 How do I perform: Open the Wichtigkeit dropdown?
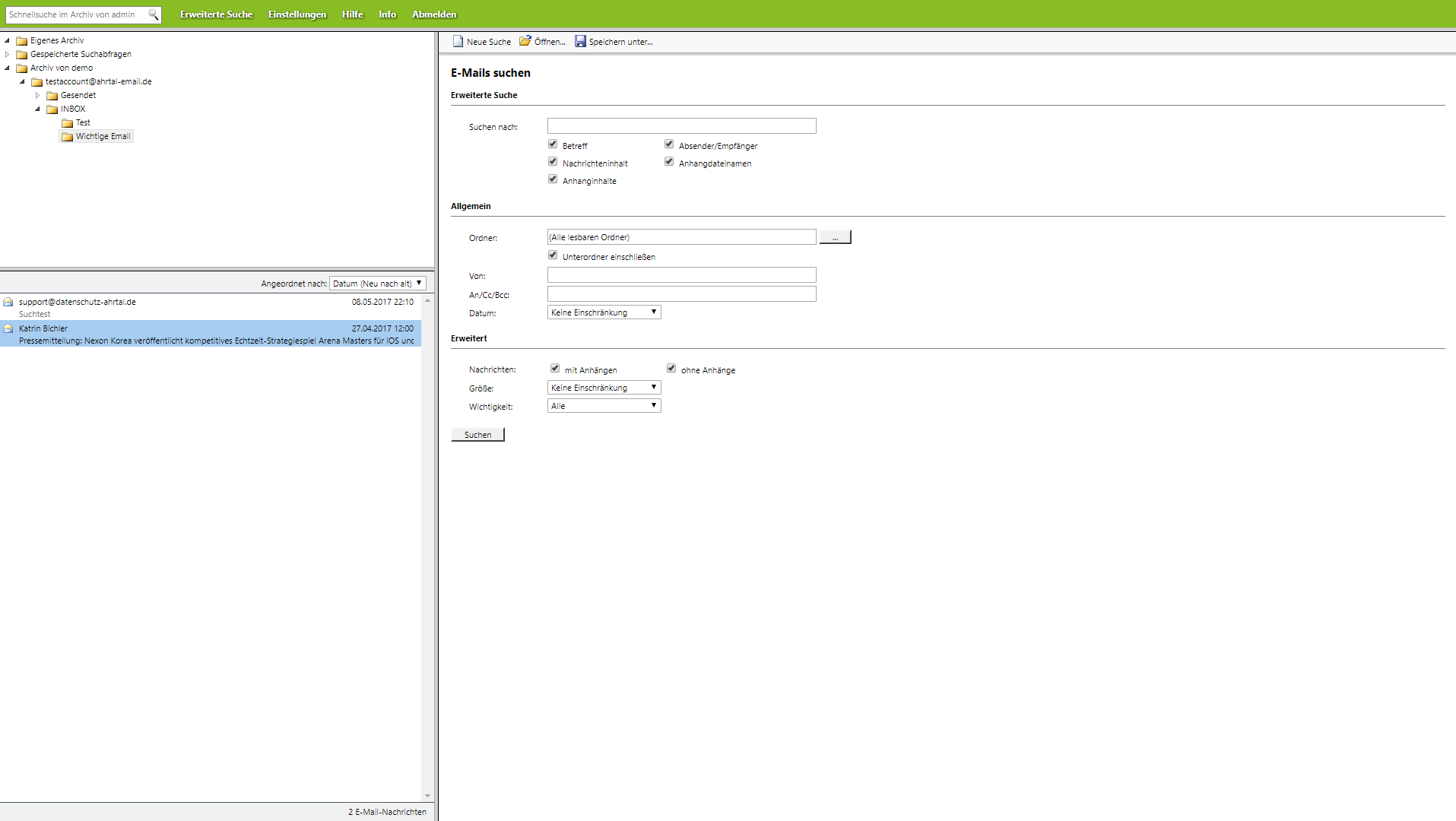point(604,406)
